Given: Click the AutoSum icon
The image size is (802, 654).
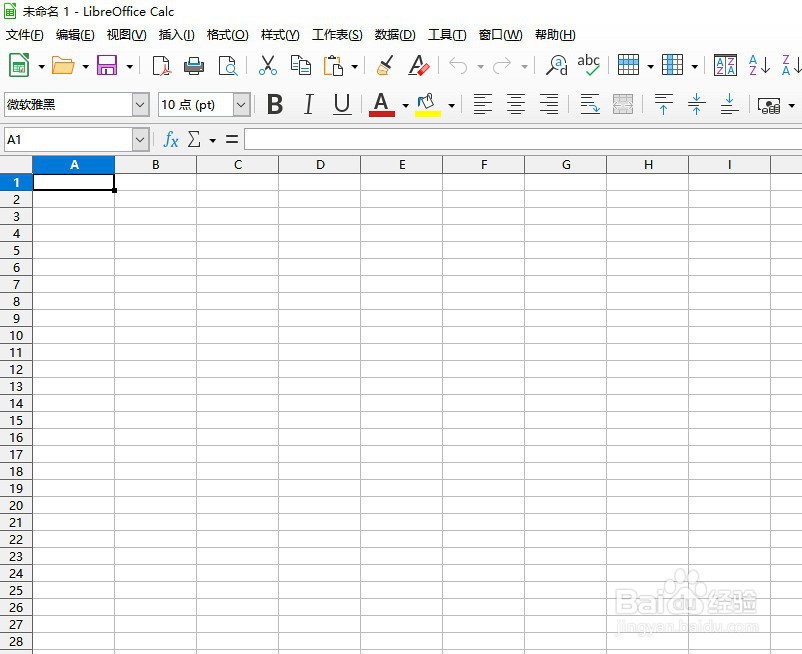Looking at the screenshot, I should [x=194, y=139].
